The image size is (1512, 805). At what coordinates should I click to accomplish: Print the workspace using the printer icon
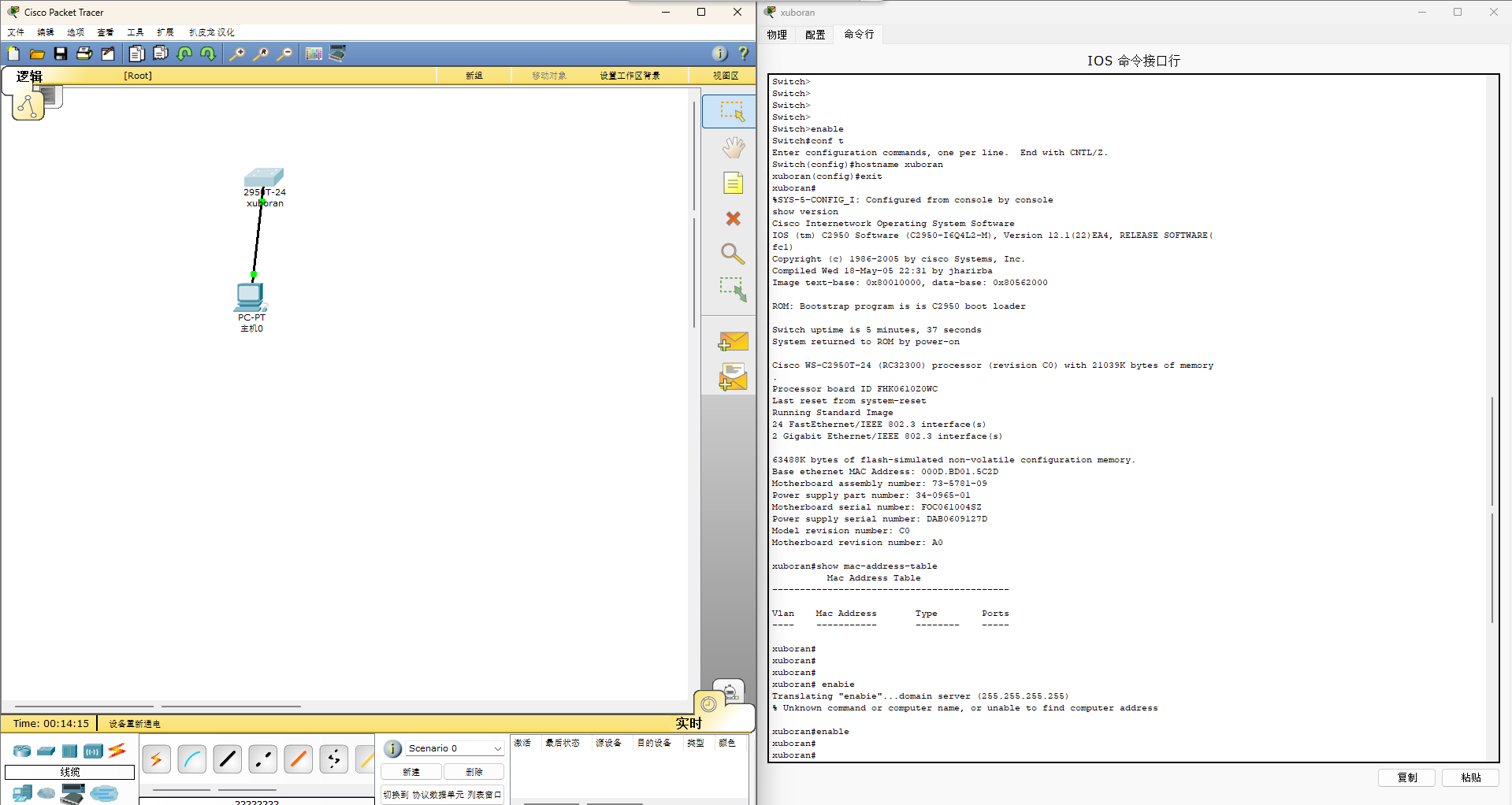pyautogui.click(x=84, y=54)
